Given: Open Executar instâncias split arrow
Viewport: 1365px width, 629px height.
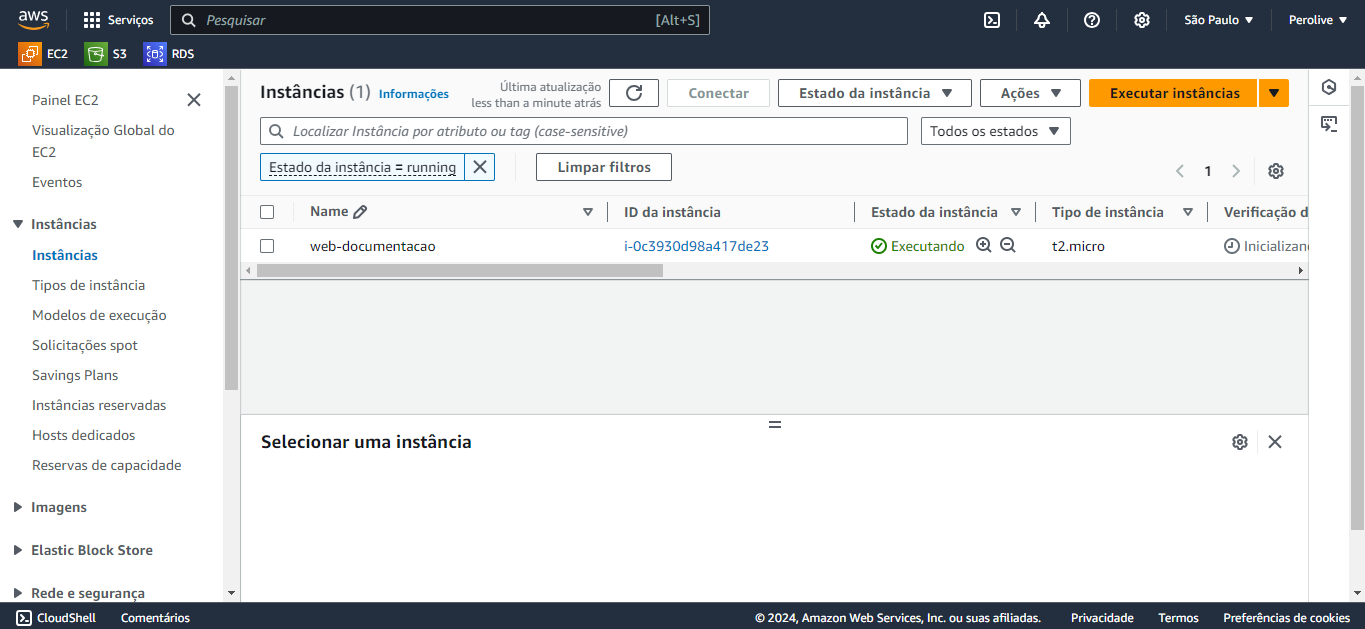Looking at the screenshot, I should 1274,93.
